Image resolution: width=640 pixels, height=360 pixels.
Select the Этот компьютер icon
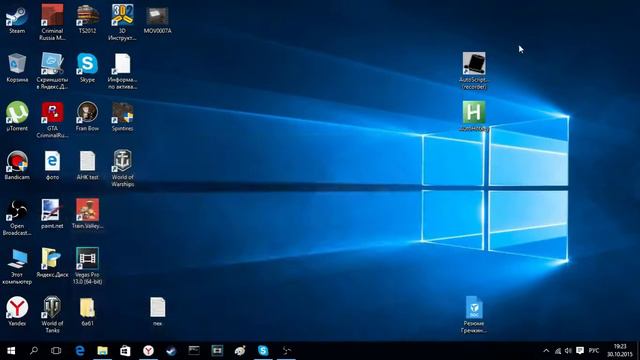point(17,267)
